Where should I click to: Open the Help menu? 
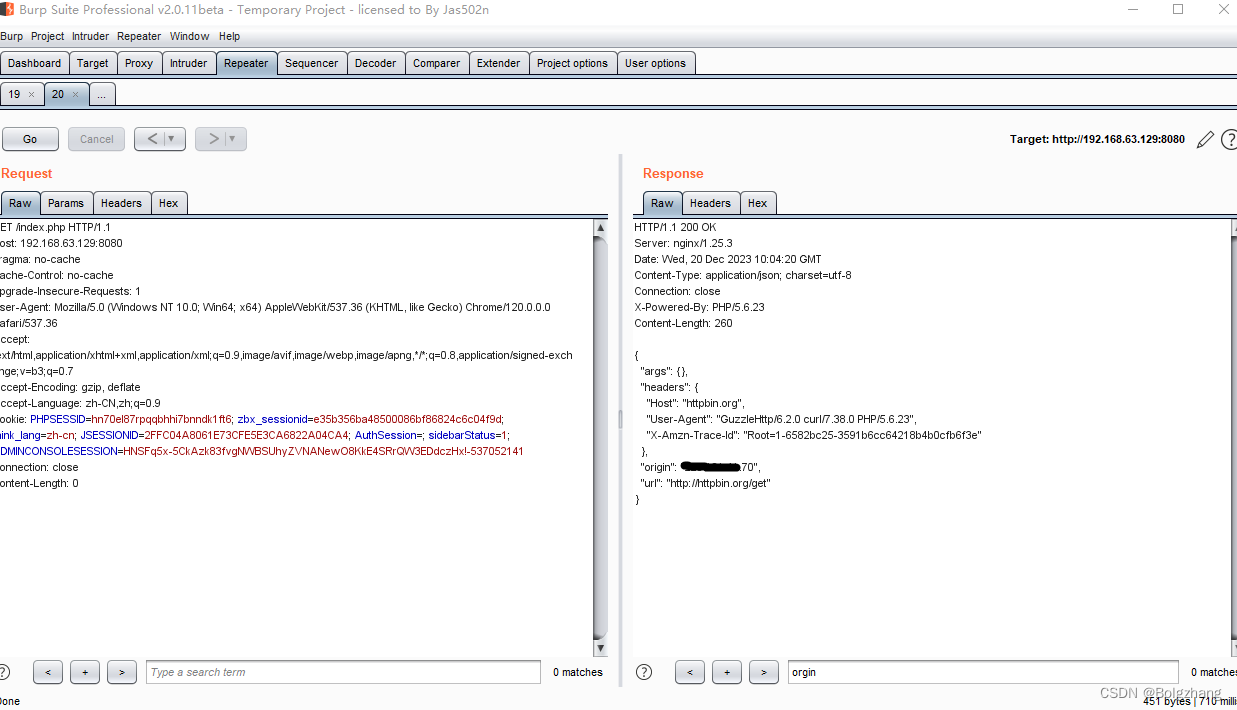point(230,36)
